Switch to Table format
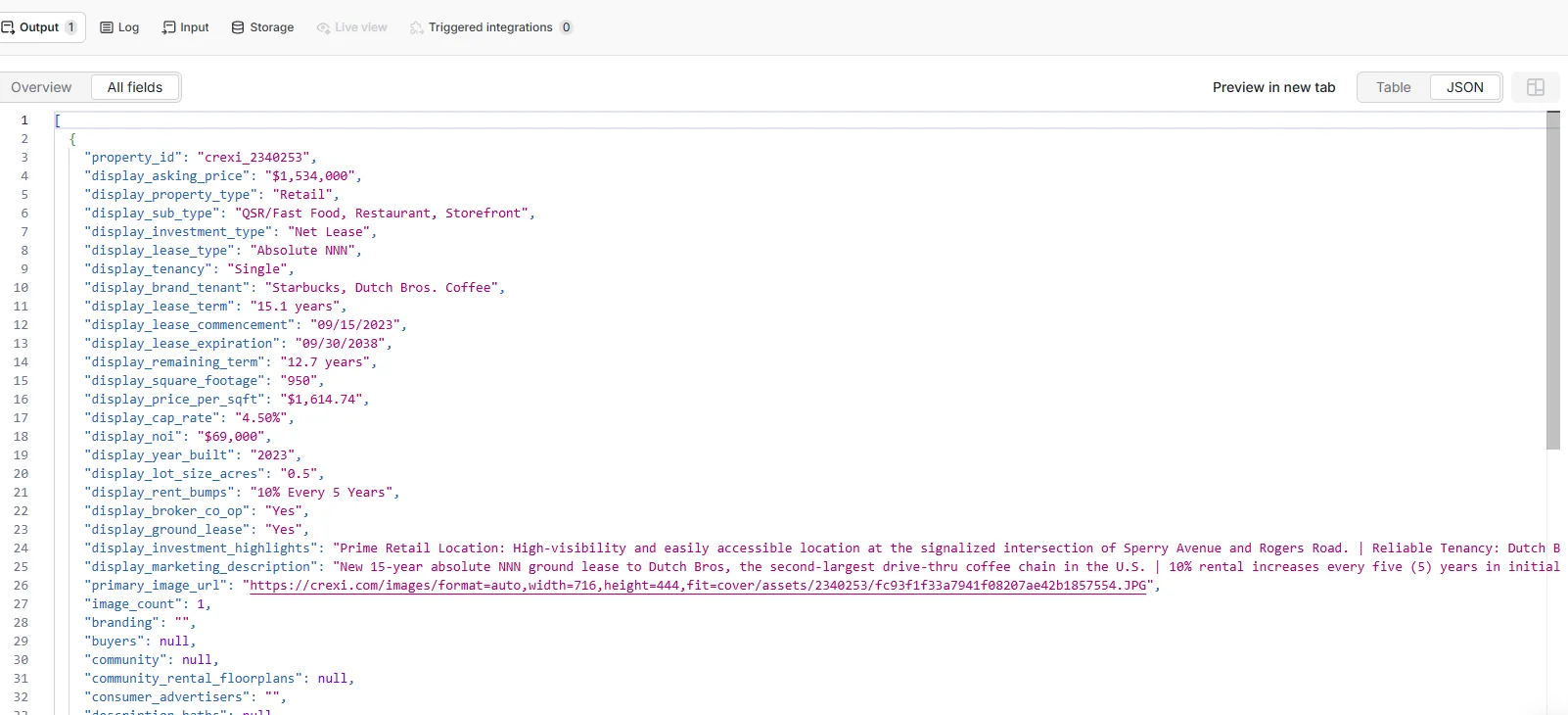The width and height of the screenshot is (1568, 715). [x=1393, y=87]
